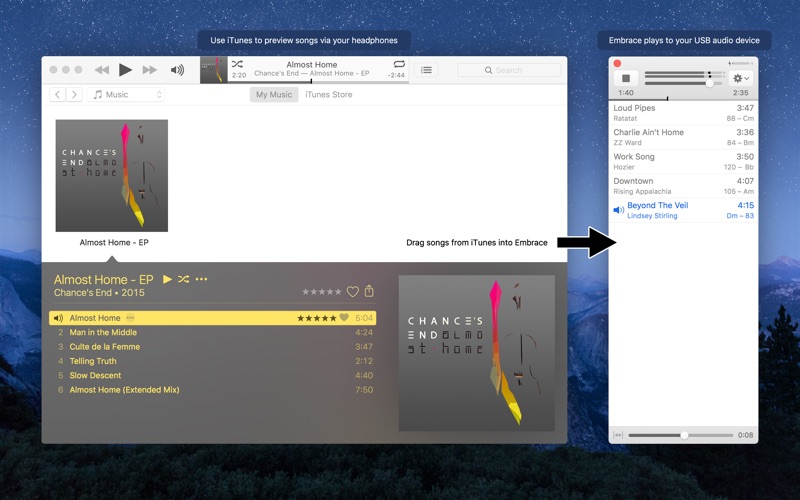Go forward with the iTunes forward chevron
The width and height of the screenshot is (800, 500).
pos(74,94)
